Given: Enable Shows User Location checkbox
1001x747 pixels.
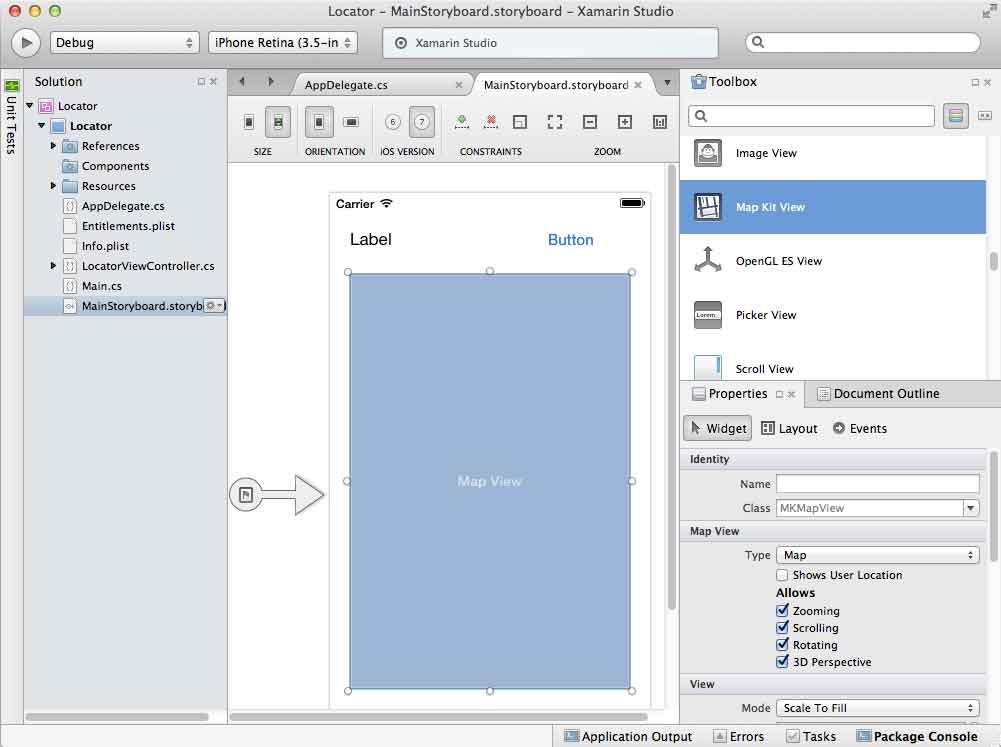Looking at the screenshot, I should click(x=782, y=575).
